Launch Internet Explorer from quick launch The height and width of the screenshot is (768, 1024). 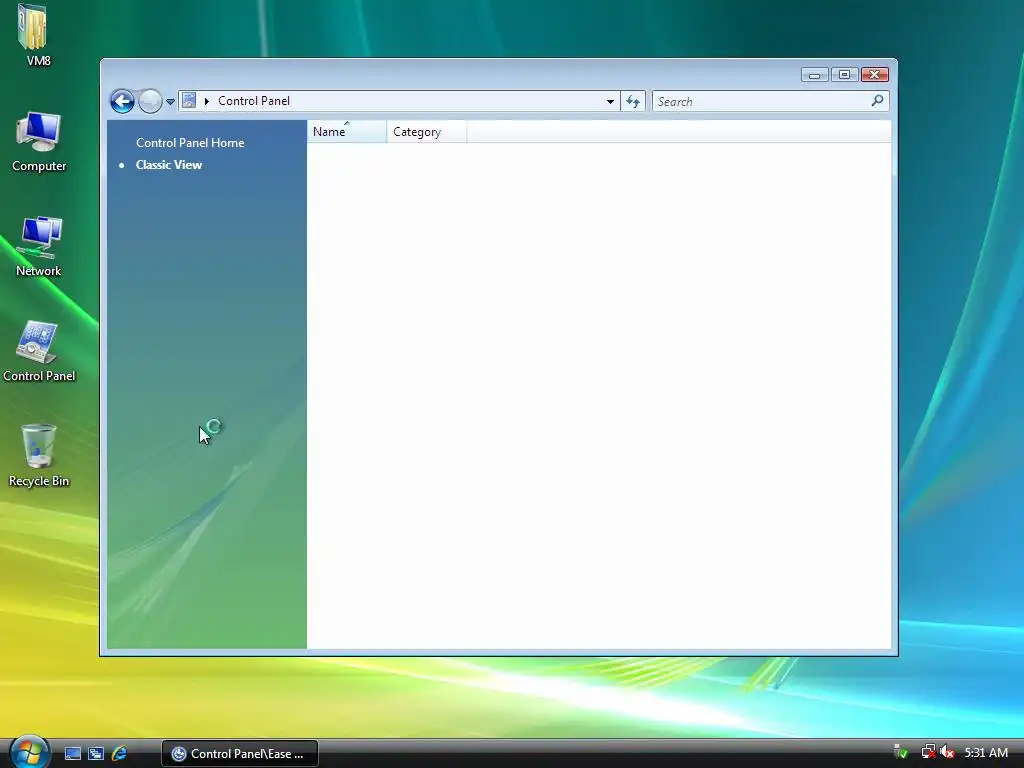pyautogui.click(x=119, y=754)
